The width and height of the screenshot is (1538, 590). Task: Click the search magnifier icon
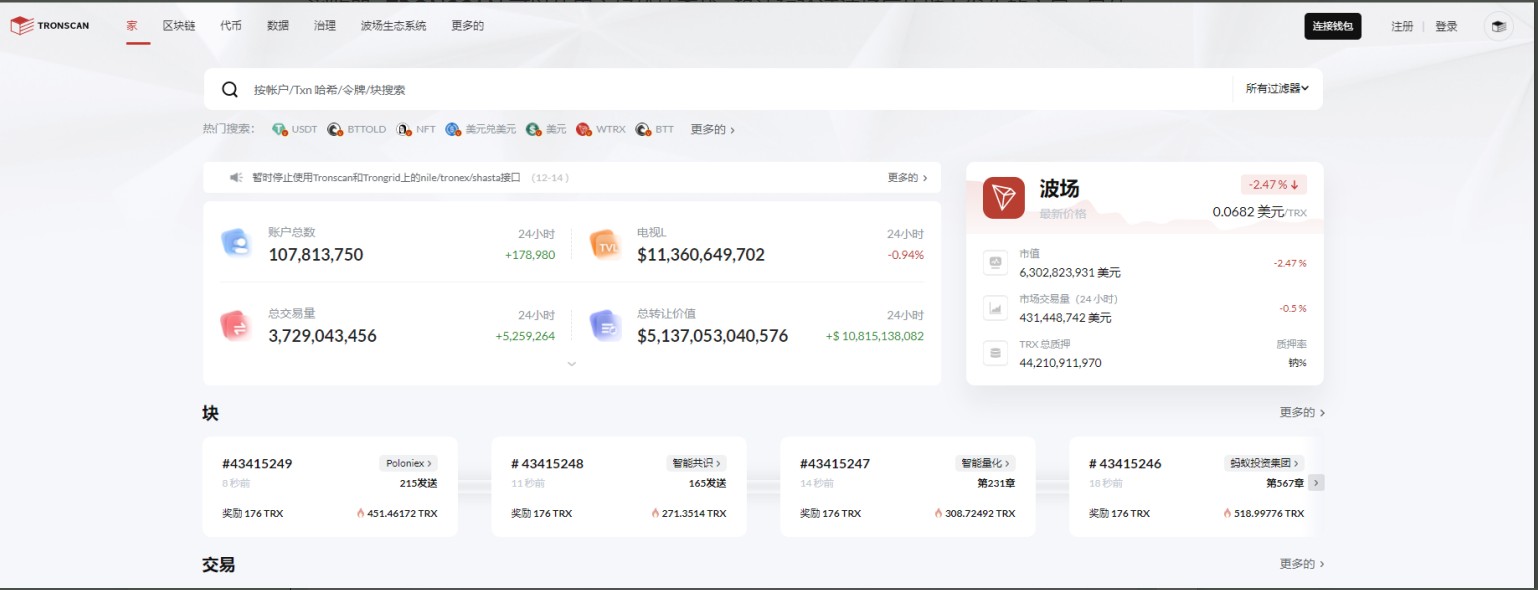tap(230, 90)
